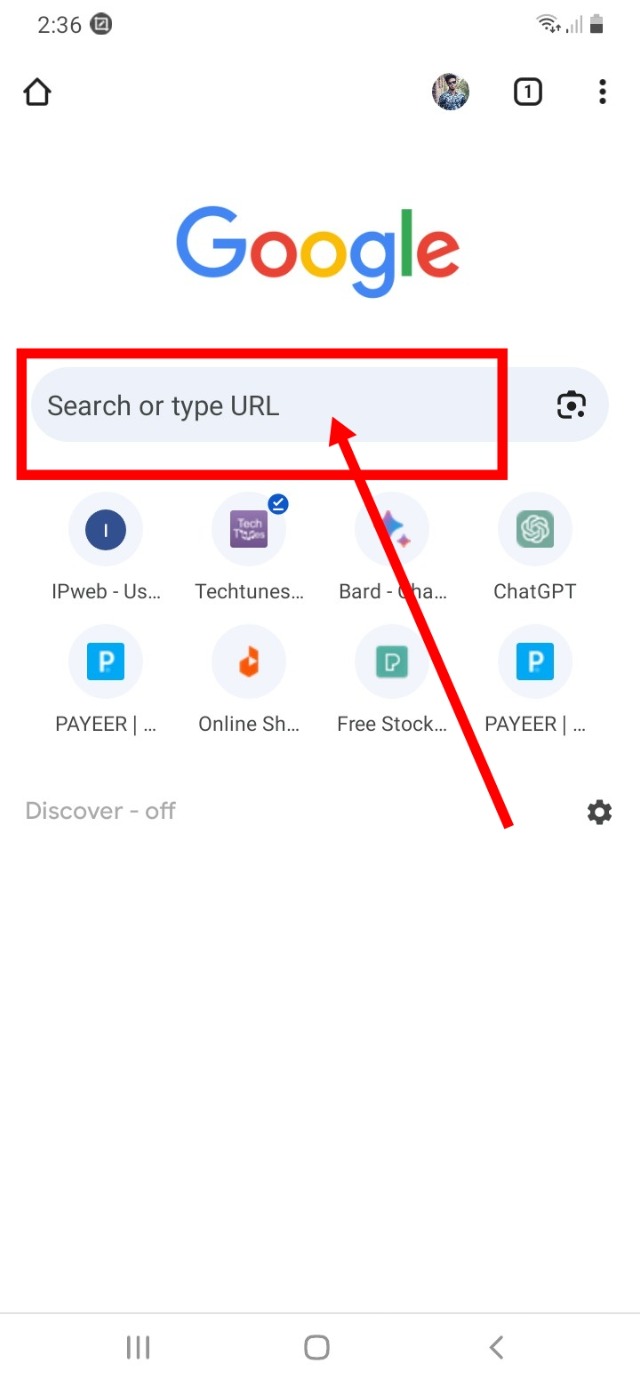Open the profile avatar account menu
Image resolution: width=640 pixels, height=1387 pixels.
(x=451, y=92)
